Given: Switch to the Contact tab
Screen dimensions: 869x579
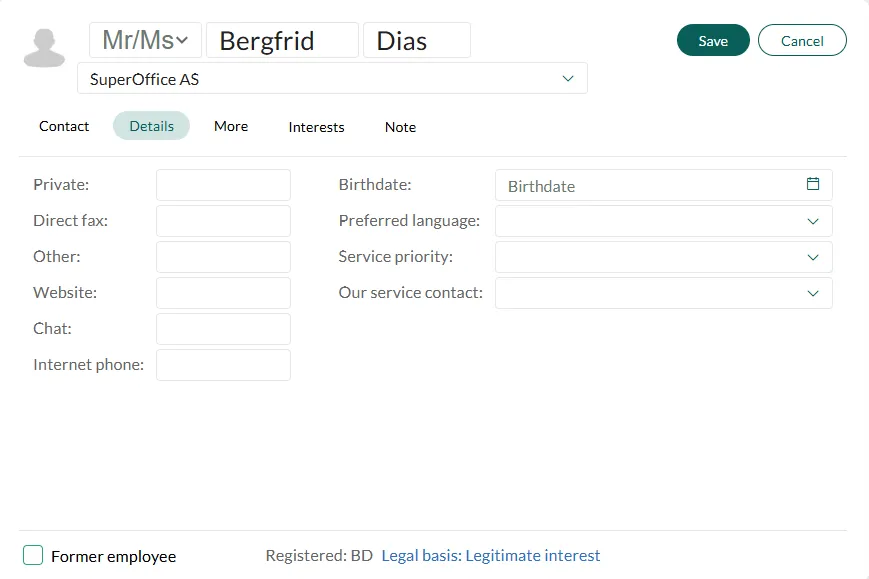Looking at the screenshot, I should (64, 126).
